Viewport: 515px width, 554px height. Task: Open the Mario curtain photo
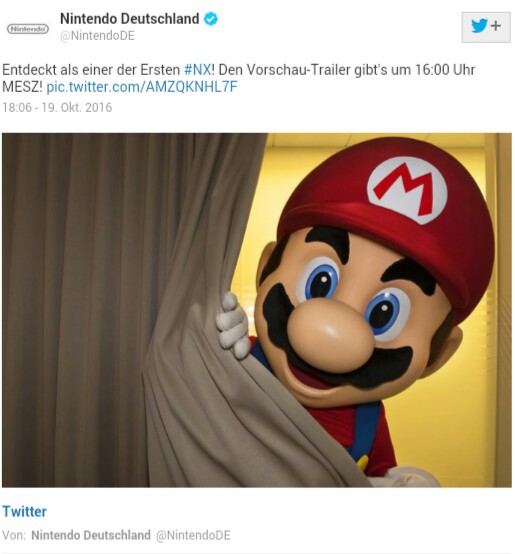point(257,310)
